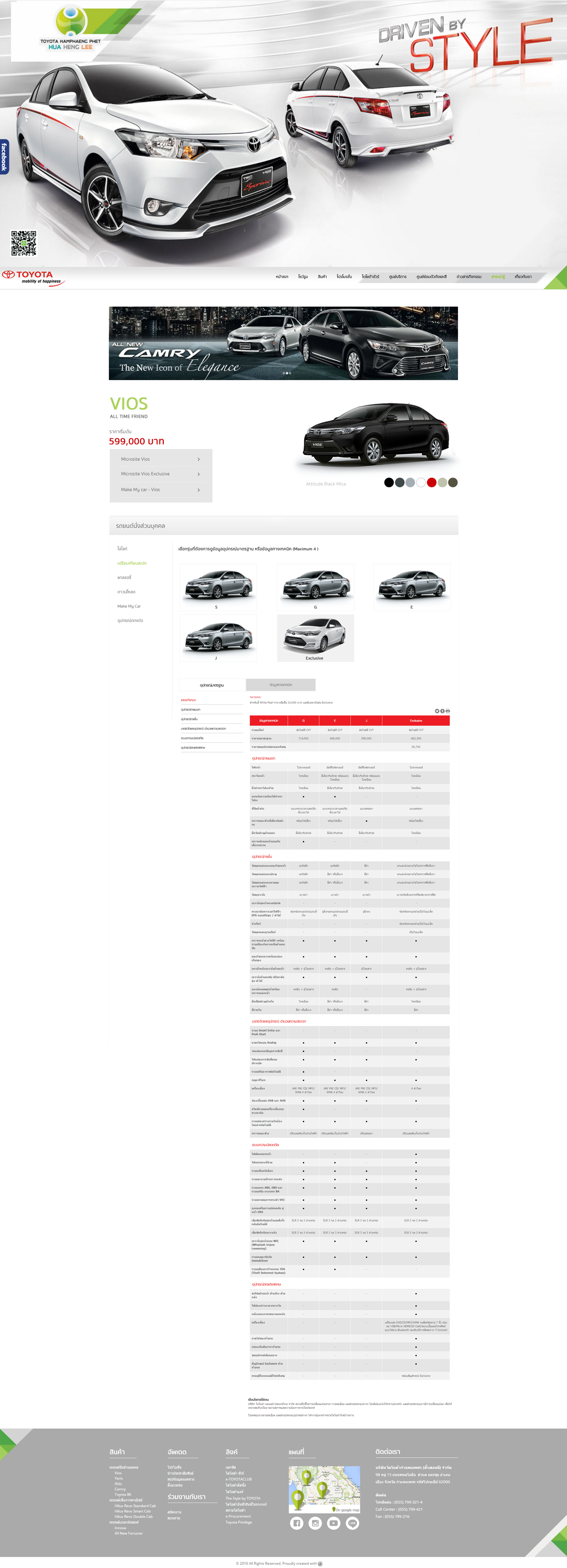Open the footer Google map thumbnail
Screen dimensions: 567x1568
pyautogui.click(x=324, y=1489)
